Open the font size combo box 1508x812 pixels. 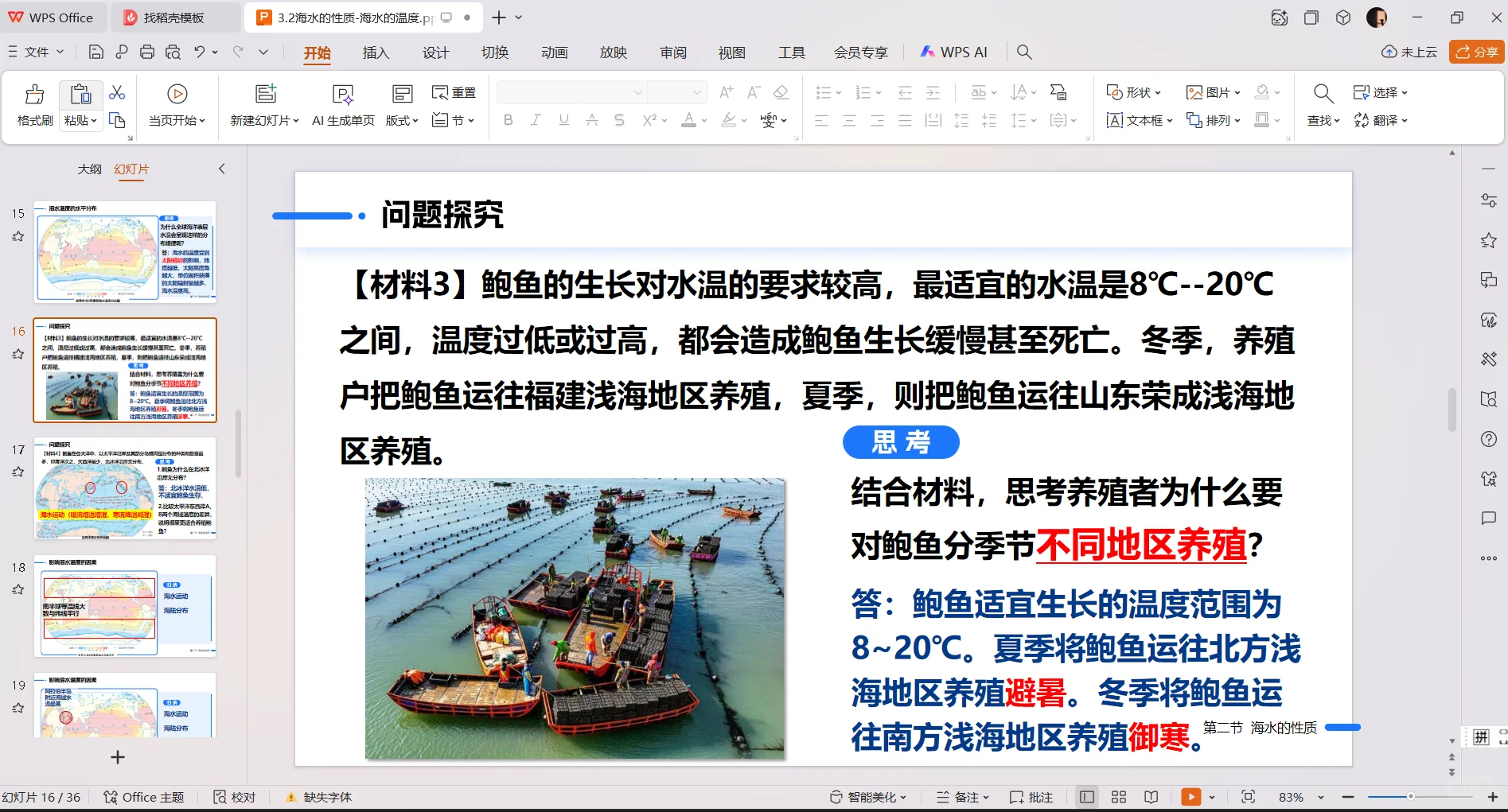coord(677,92)
